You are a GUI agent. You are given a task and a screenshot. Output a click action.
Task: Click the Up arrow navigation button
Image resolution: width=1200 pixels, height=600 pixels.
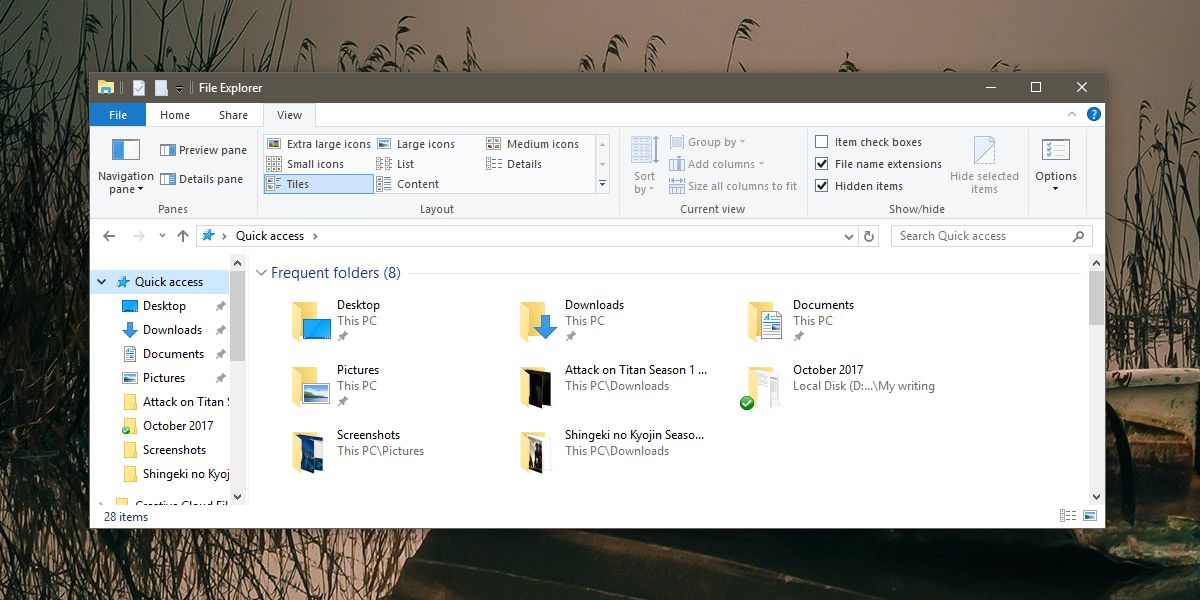click(182, 236)
